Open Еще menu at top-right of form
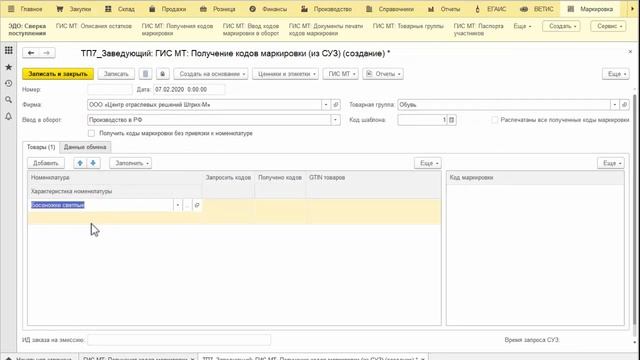This screenshot has height=360, width=640. click(x=616, y=74)
